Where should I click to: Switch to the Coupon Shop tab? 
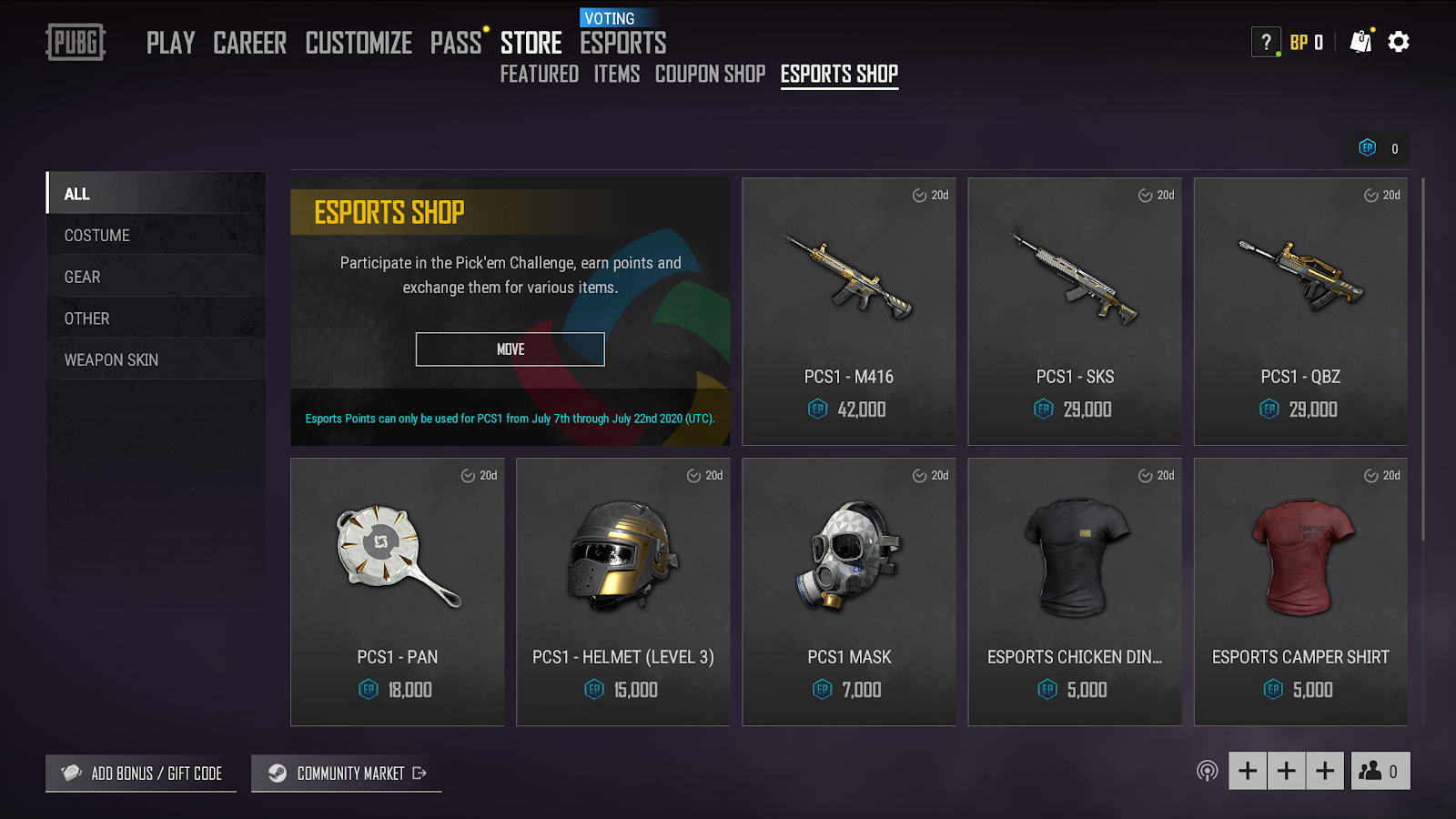pos(710,74)
